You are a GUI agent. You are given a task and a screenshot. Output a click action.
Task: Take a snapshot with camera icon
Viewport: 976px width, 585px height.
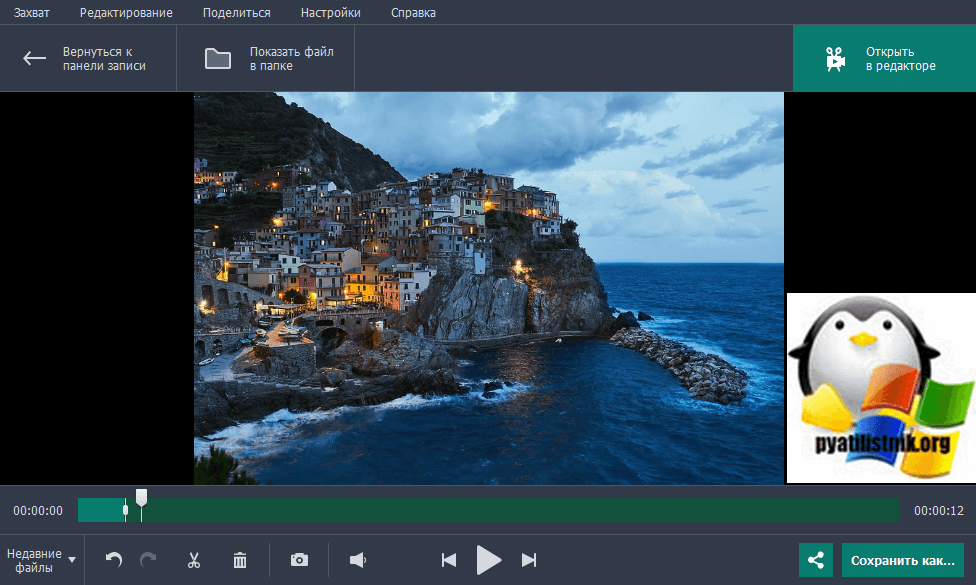pyautogui.click(x=299, y=561)
